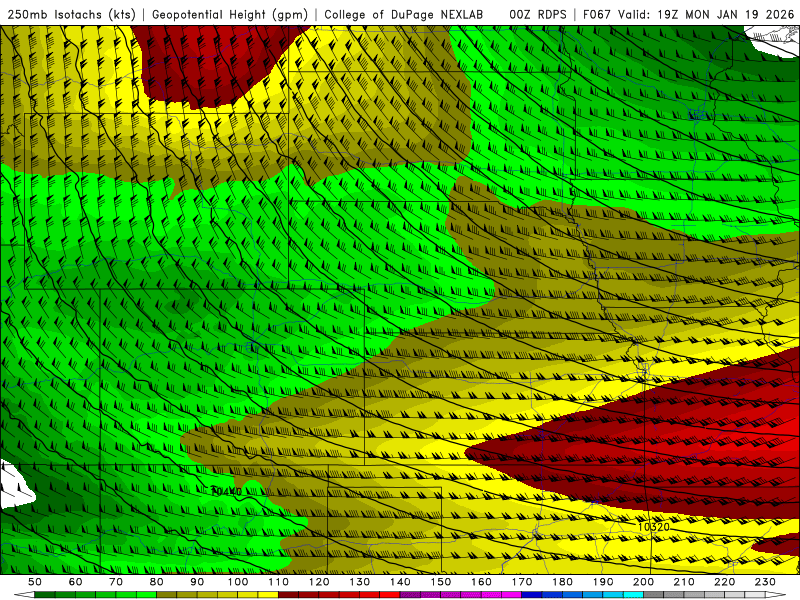
Task: Click the dark blue swatch right of 170
Action: point(532,595)
